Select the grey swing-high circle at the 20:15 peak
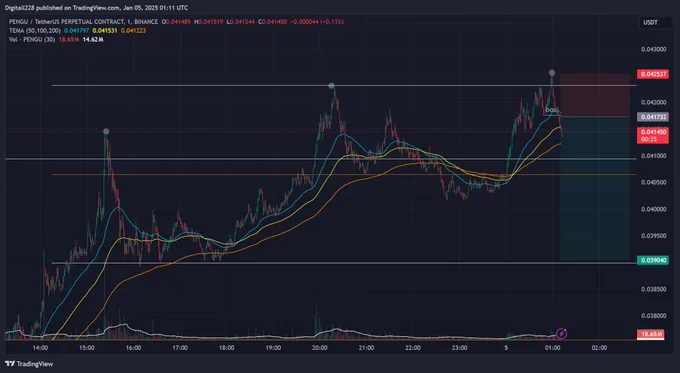Screen dimensions: 680x373 pyautogui.click(x=331, y=85)
